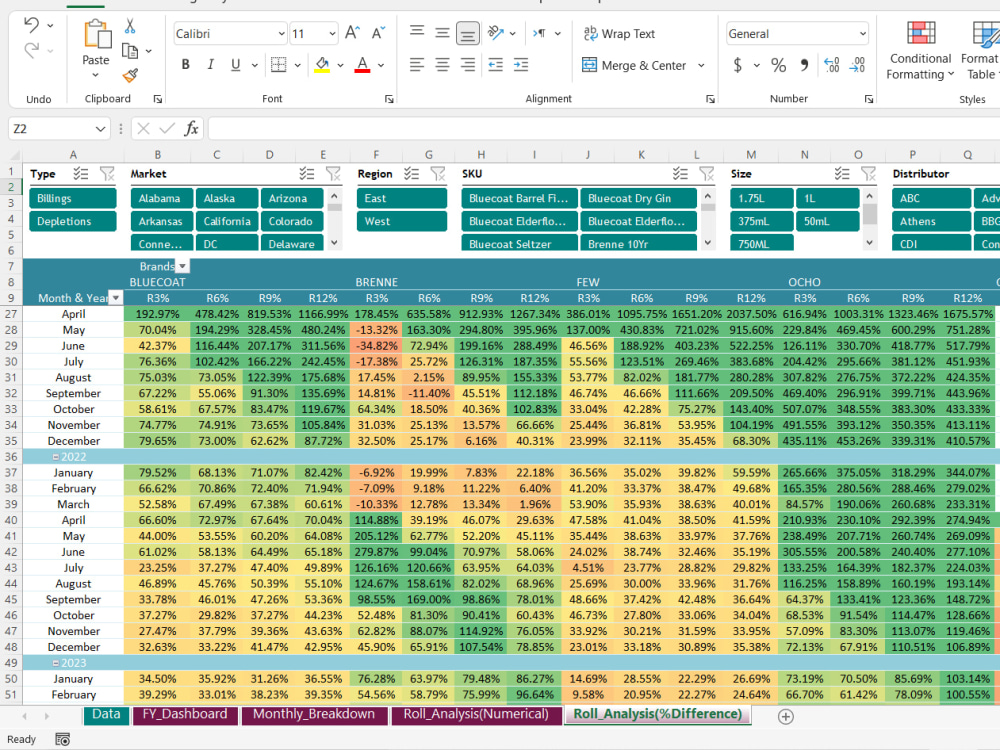Apply Percent Style format

(779, 65)
